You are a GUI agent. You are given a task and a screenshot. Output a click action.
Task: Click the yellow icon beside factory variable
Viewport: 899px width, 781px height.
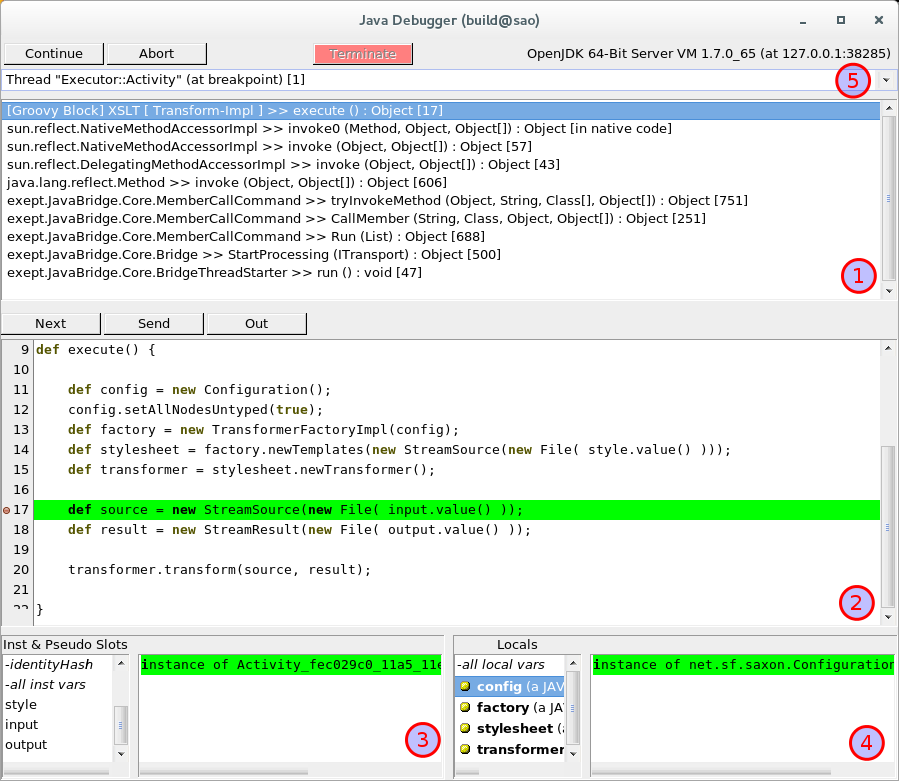point(465,708)
